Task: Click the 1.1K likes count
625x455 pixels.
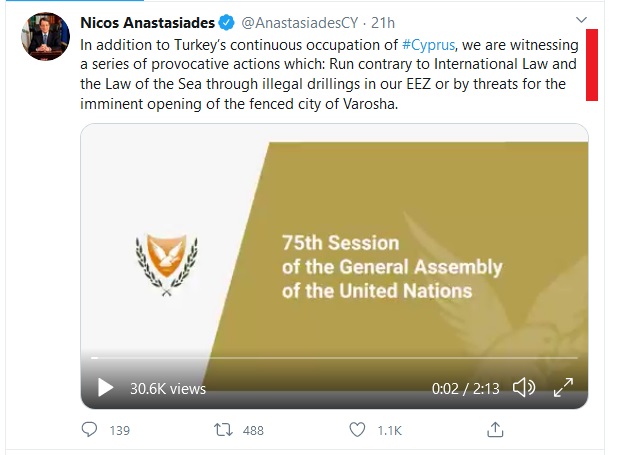Action: (x=389, y=430)
